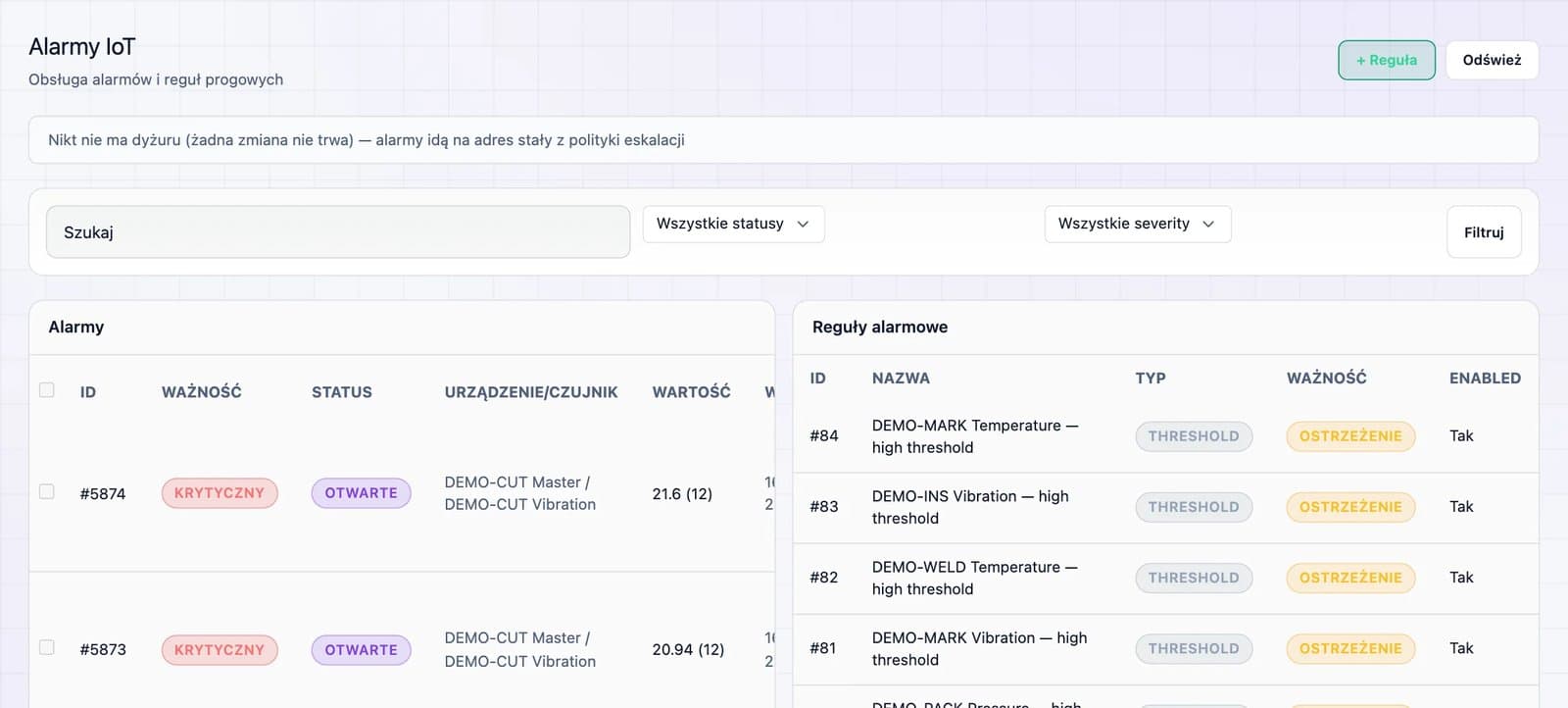Check the box for alarm #5874
The image size is (1568, 708).
pos(47,491)
